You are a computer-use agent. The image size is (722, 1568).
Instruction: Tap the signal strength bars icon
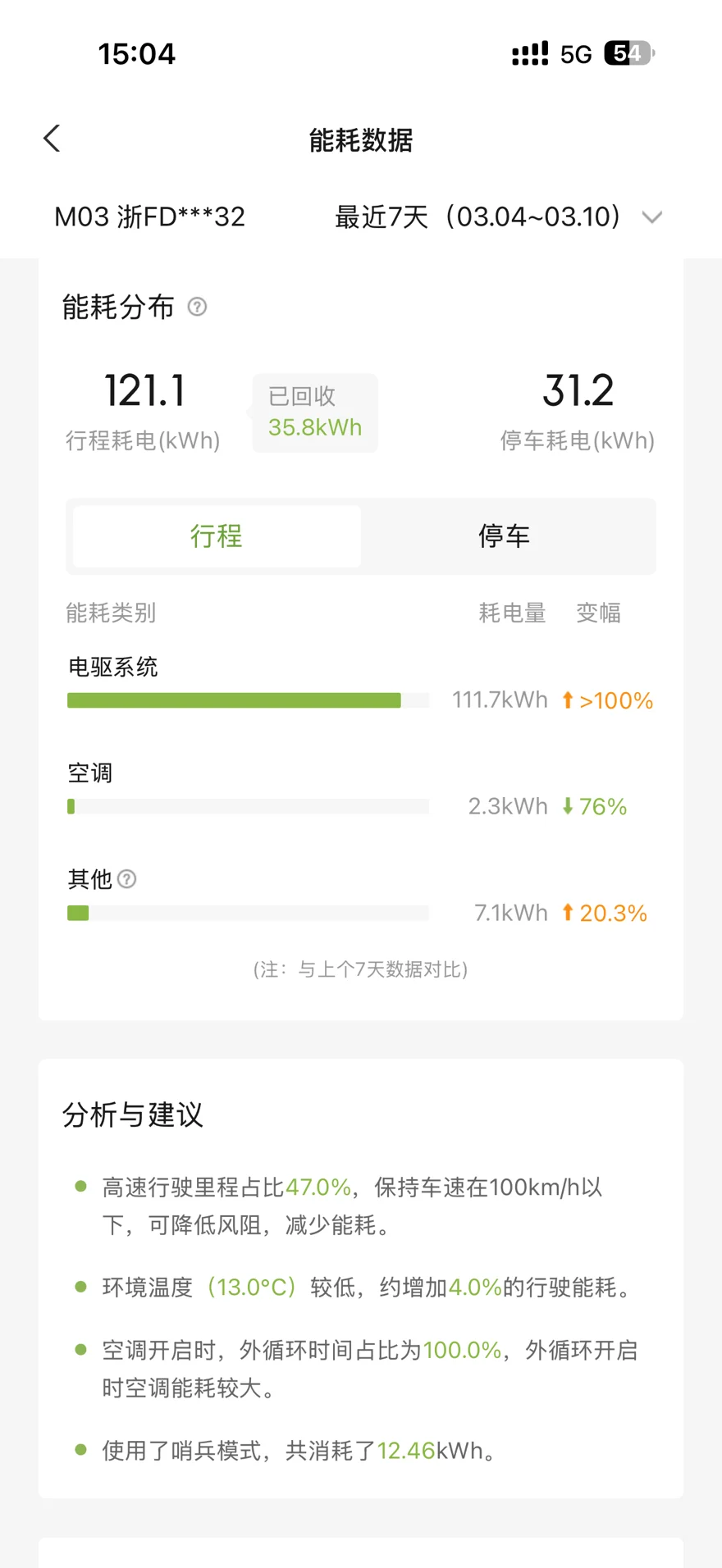(530, 54)
